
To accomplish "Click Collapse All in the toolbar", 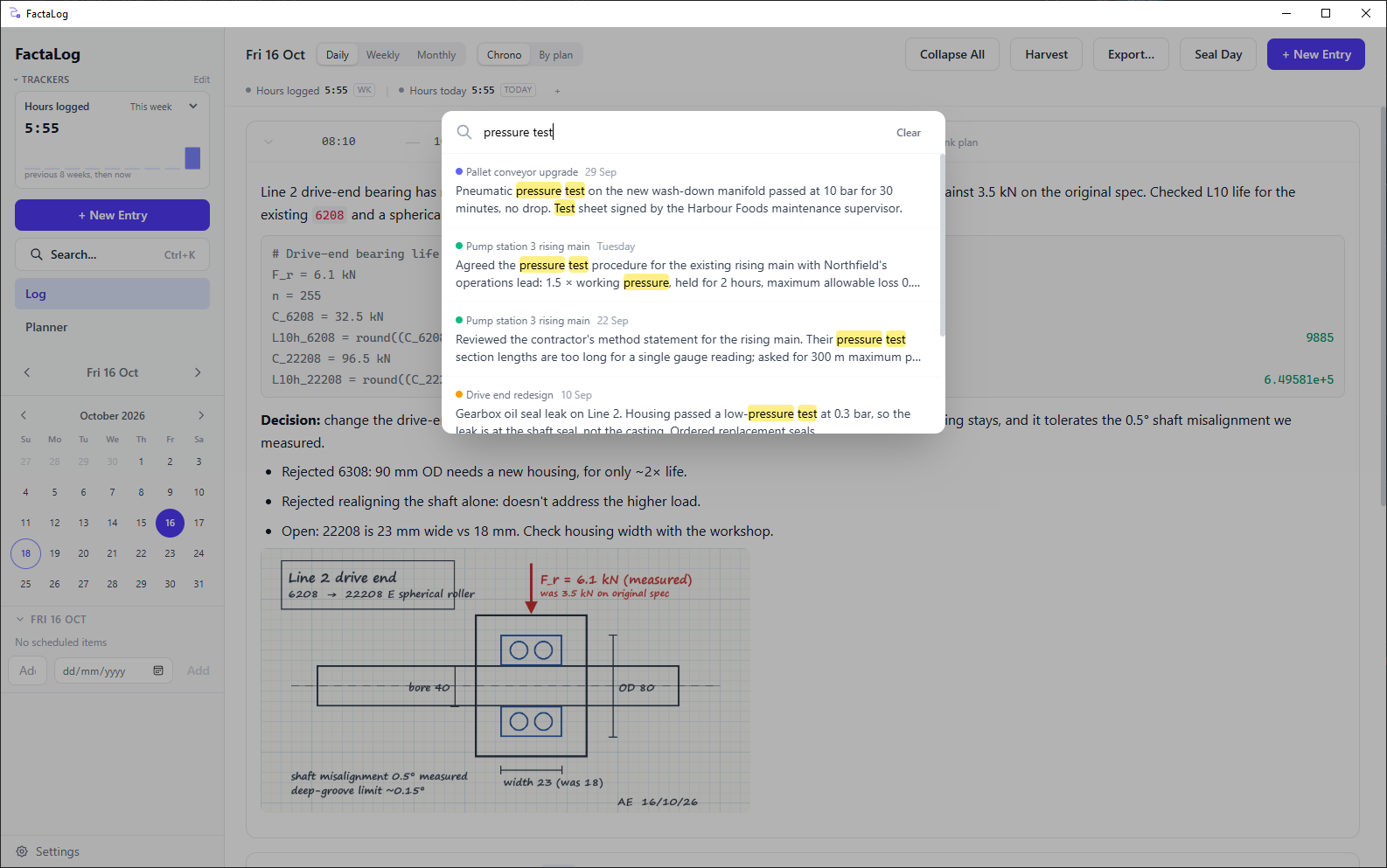I will [x=952, y=54].
